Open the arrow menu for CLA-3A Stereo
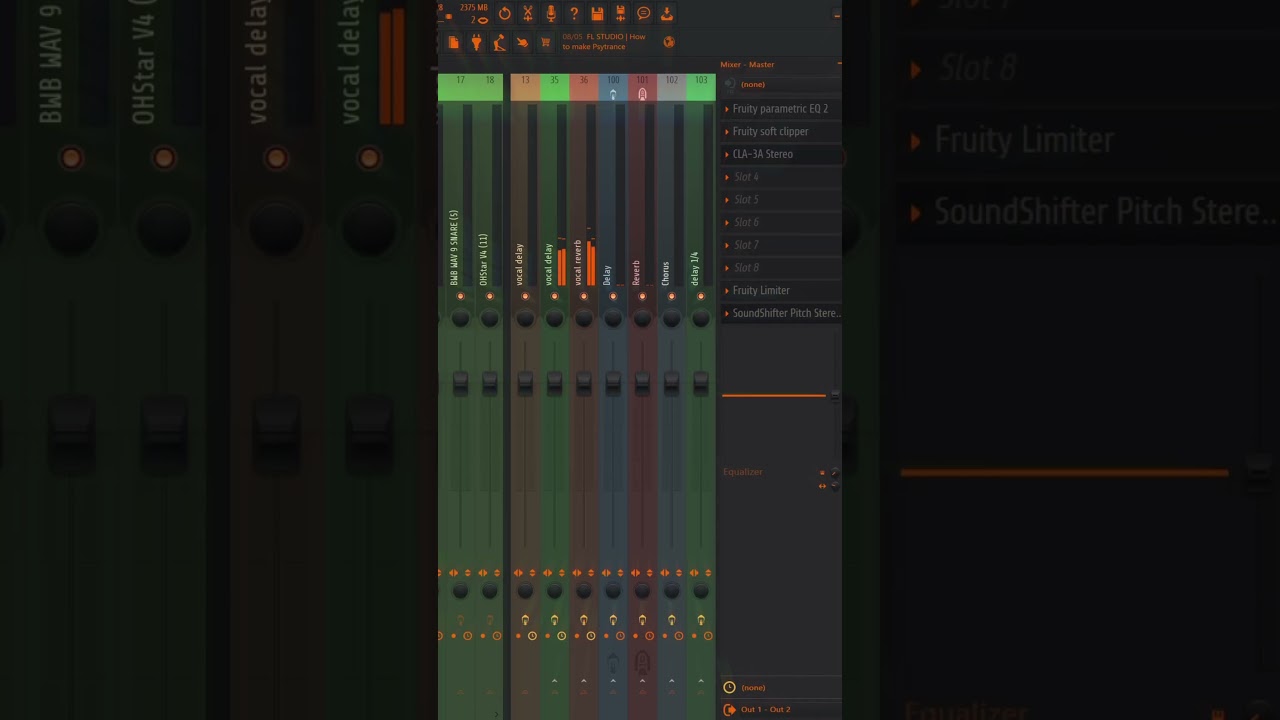The height and width of the screenshot is (720, 1280). point(727,155)
